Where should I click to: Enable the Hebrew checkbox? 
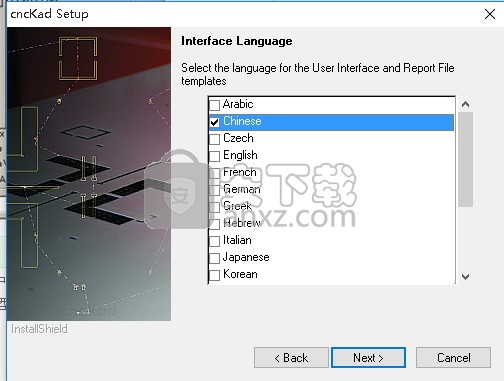(214, 224)
